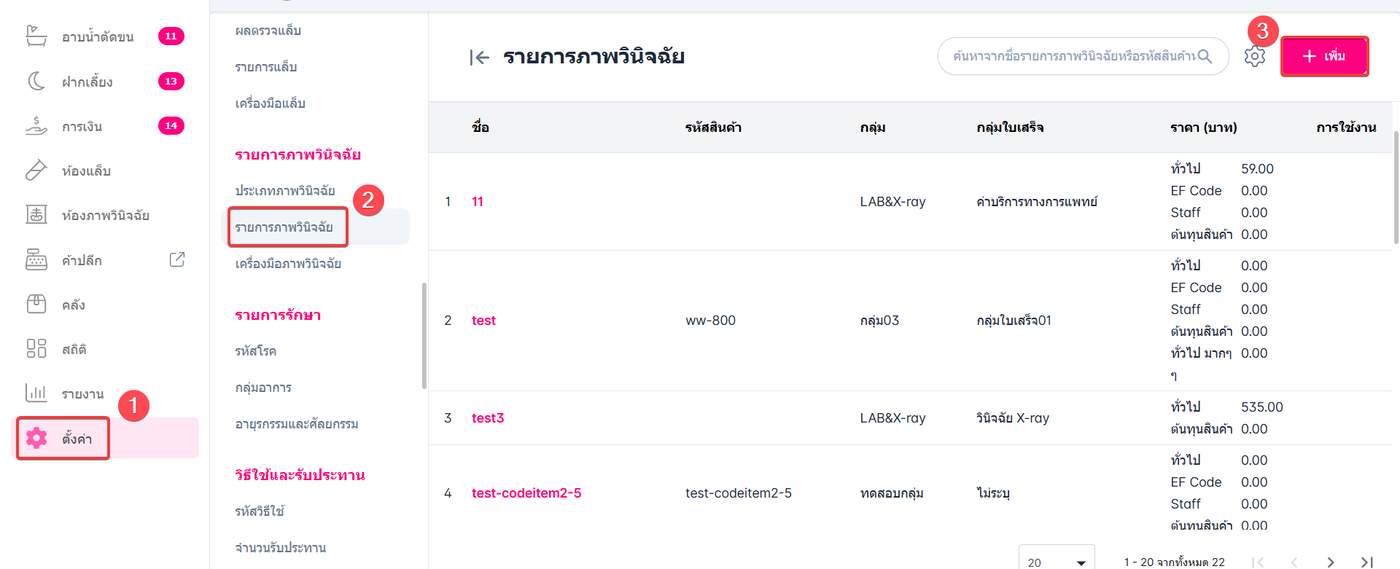Click the external link icon beside ค้าปลีก
The height and width of the screenshot is (569, 1400).
point(177,260)
